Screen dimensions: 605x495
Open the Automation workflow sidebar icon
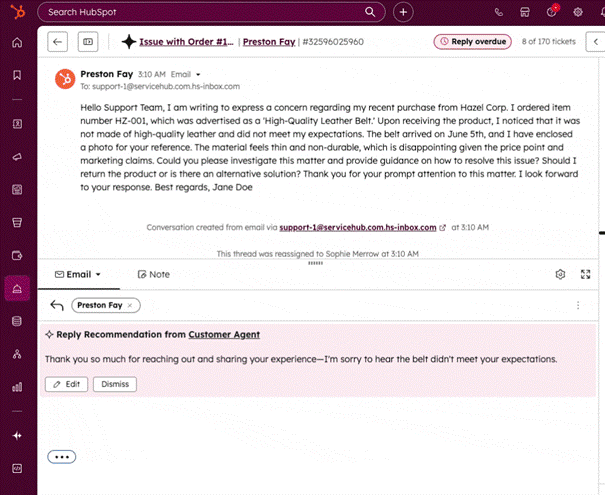17,354
